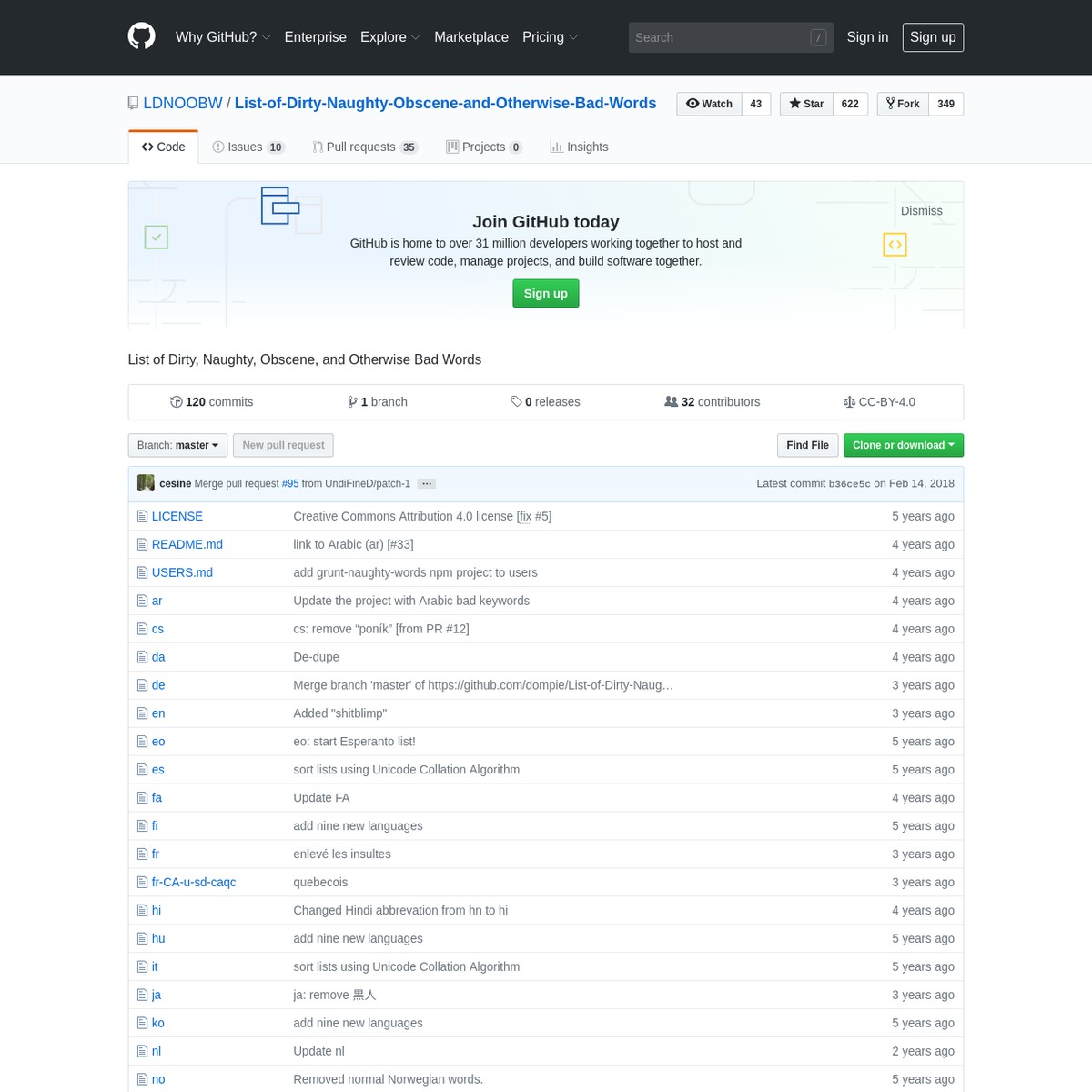Switch to the Code tab
Viewport: 1092px width, 1092px height.
tap(164, 147)
